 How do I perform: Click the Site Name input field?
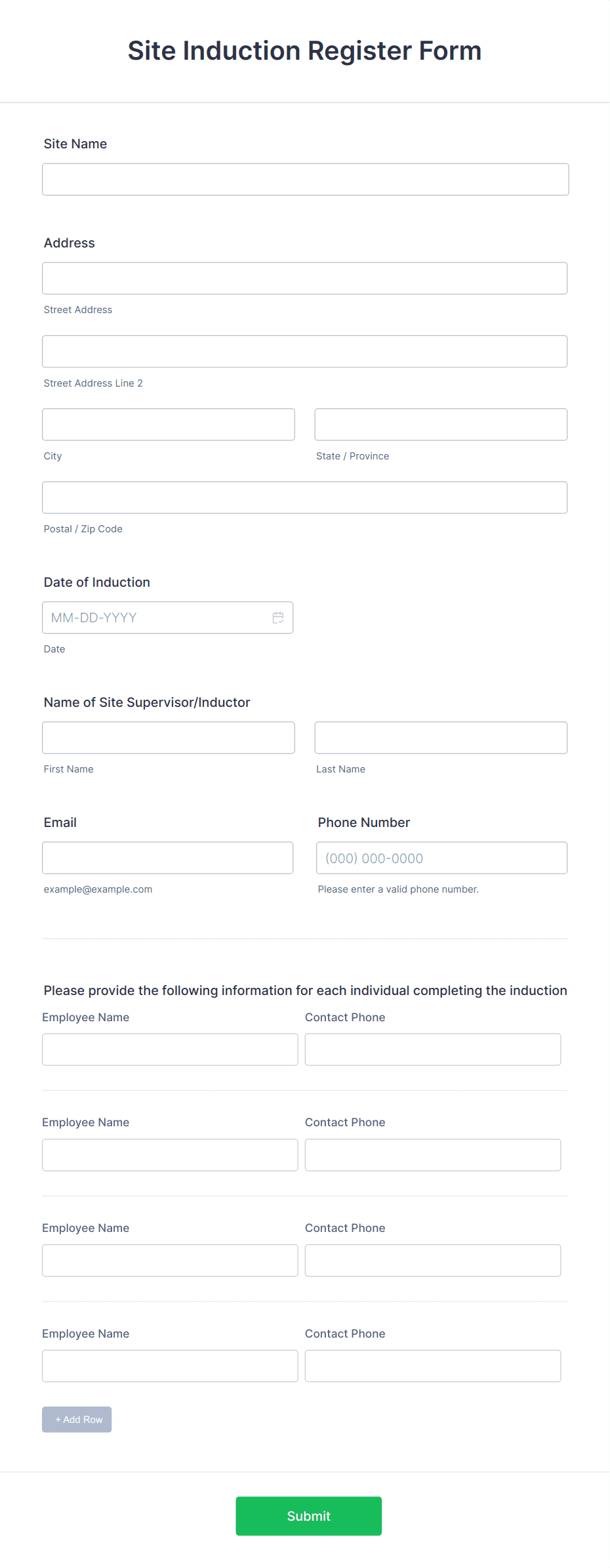[305, 179]
